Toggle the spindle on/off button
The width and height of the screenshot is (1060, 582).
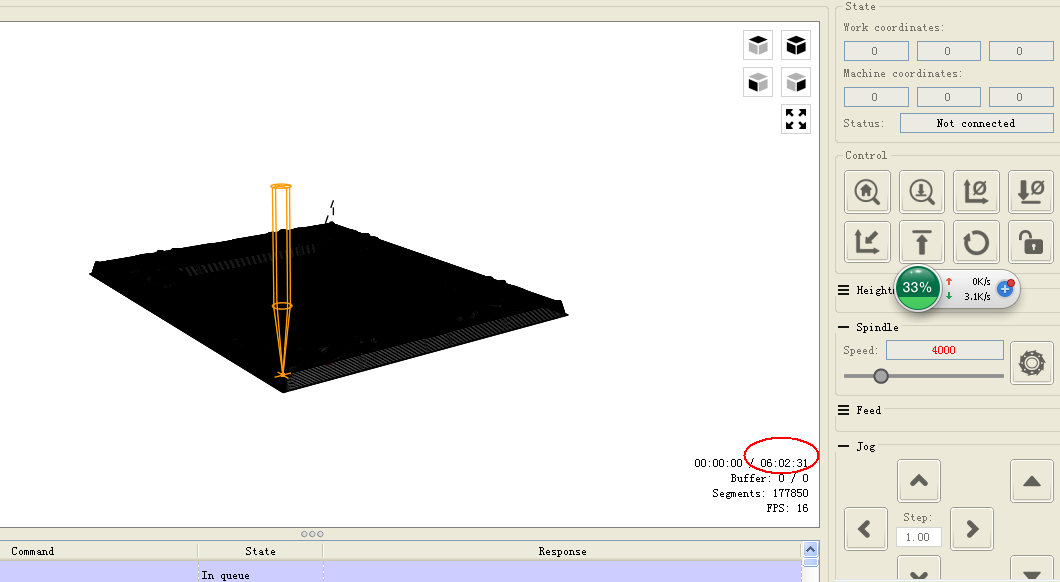pyautogui.click(x=1030, y=363)
